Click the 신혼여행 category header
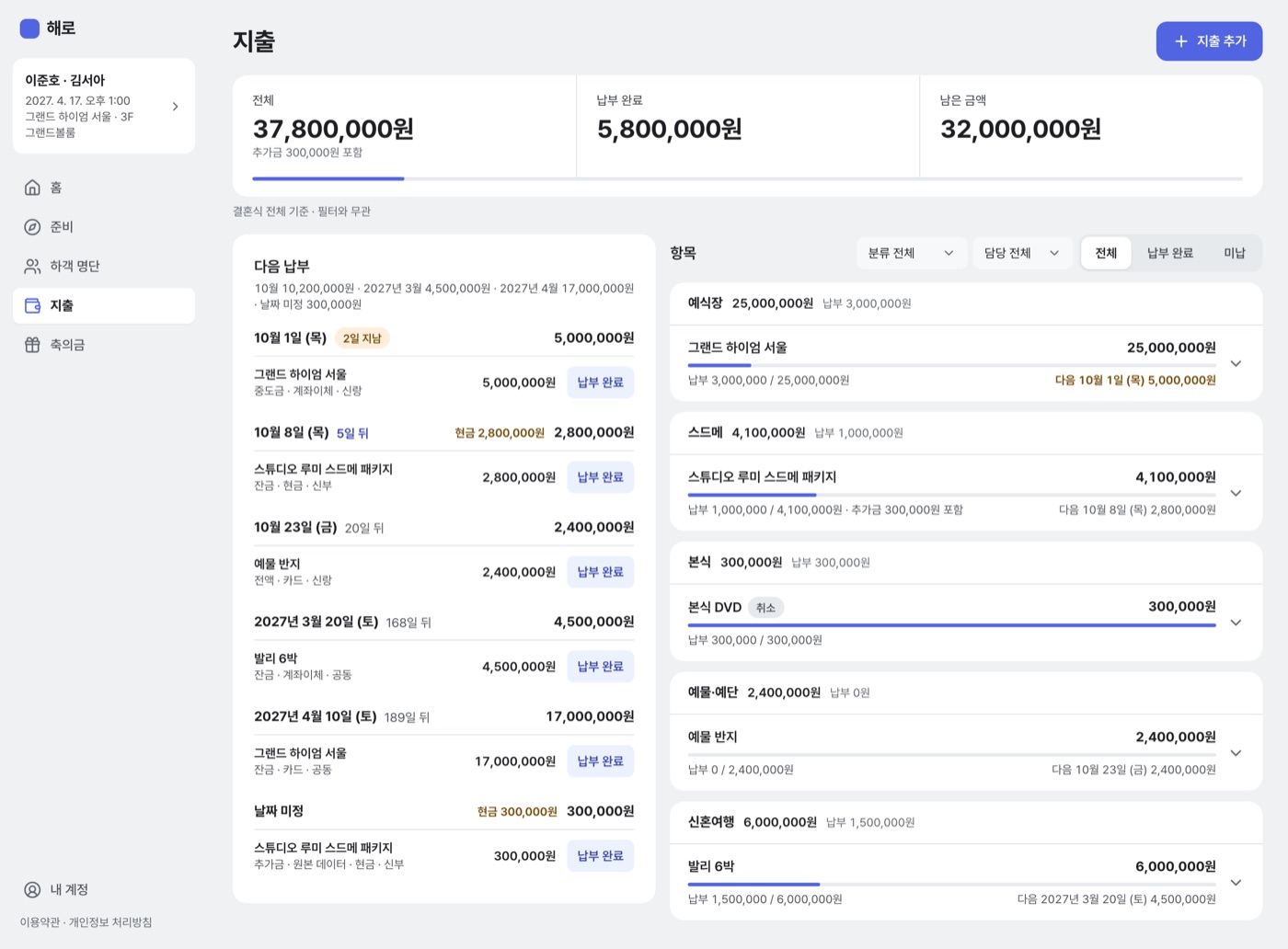 tap(966, 822)
